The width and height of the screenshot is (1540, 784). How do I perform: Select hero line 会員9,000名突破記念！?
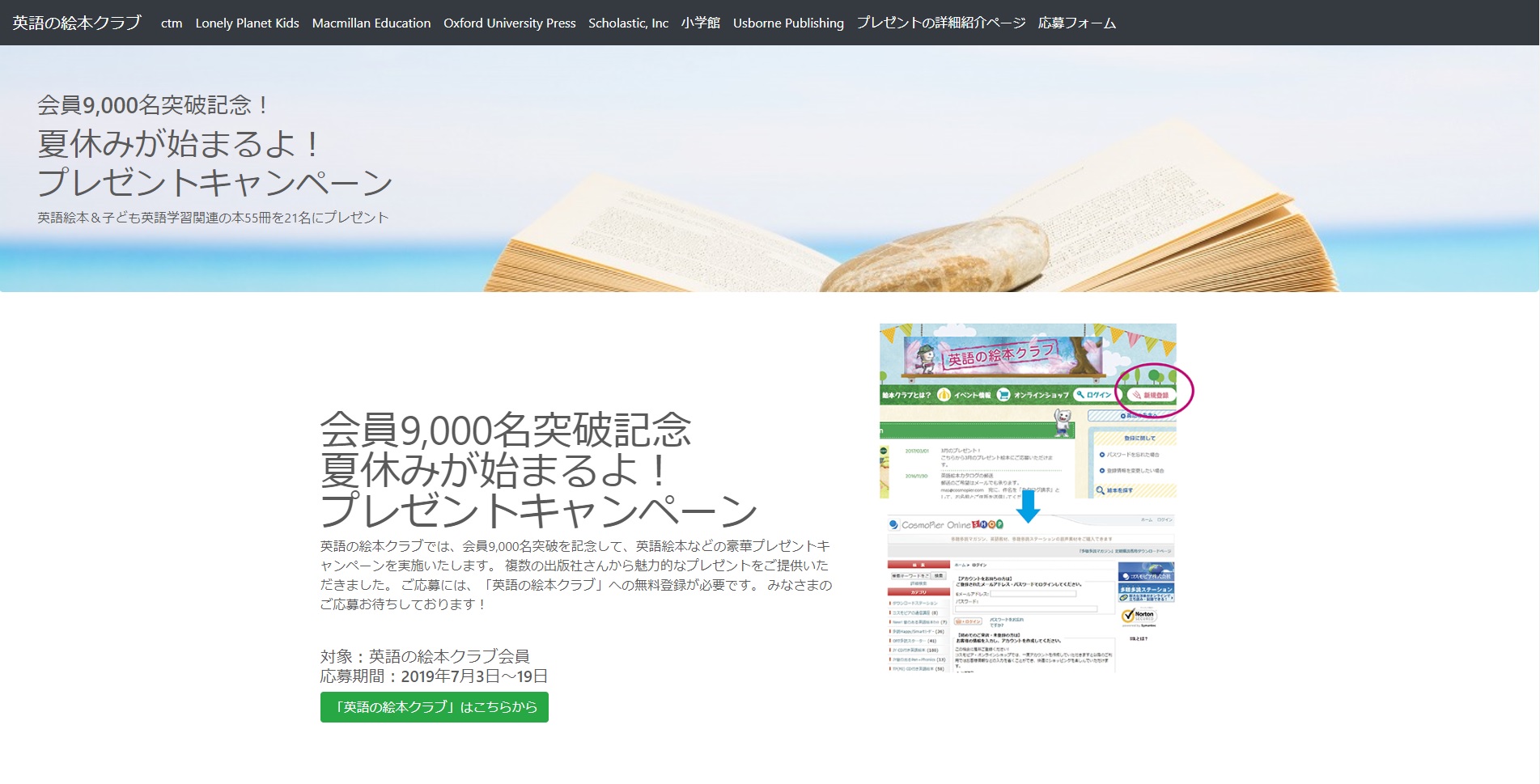pyautogui.click(x=154, y=105)
